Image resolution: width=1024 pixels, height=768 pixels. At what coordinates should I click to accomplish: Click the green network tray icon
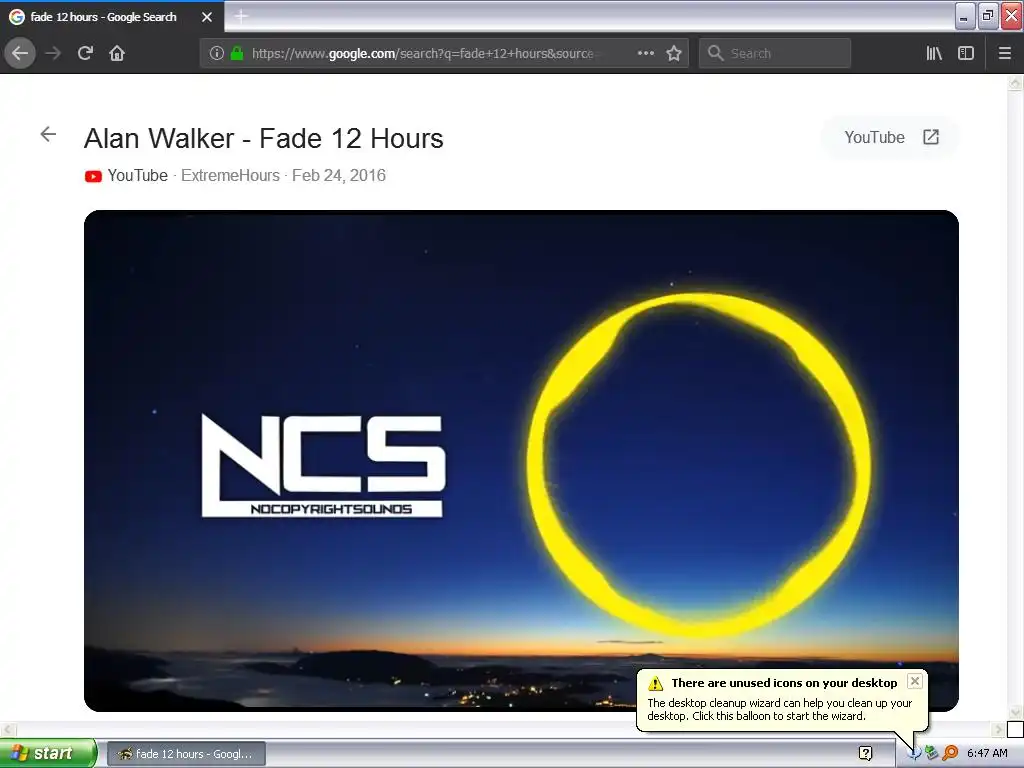pos(931,753)
